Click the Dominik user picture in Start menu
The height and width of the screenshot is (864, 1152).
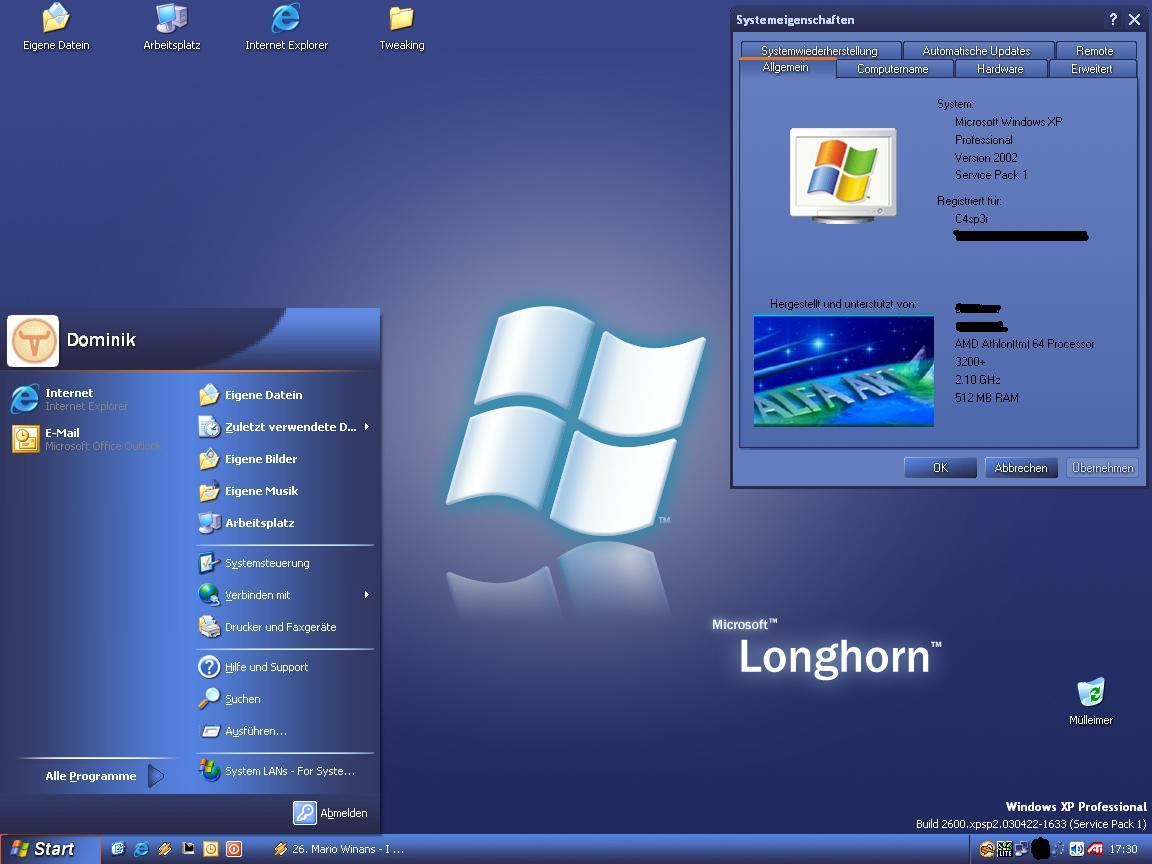32,340
